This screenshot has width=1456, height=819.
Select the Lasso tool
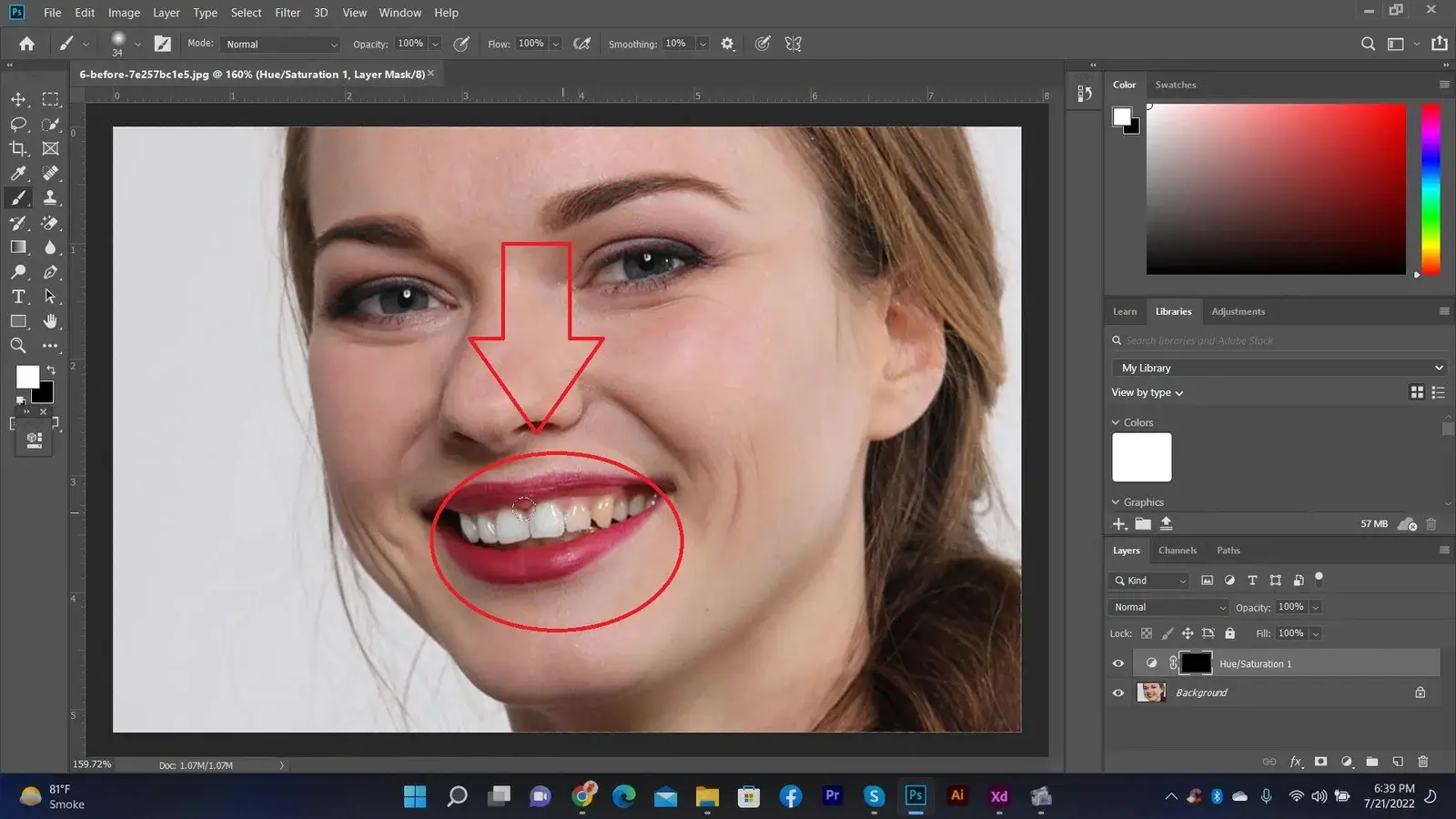[x=18, y=124]
